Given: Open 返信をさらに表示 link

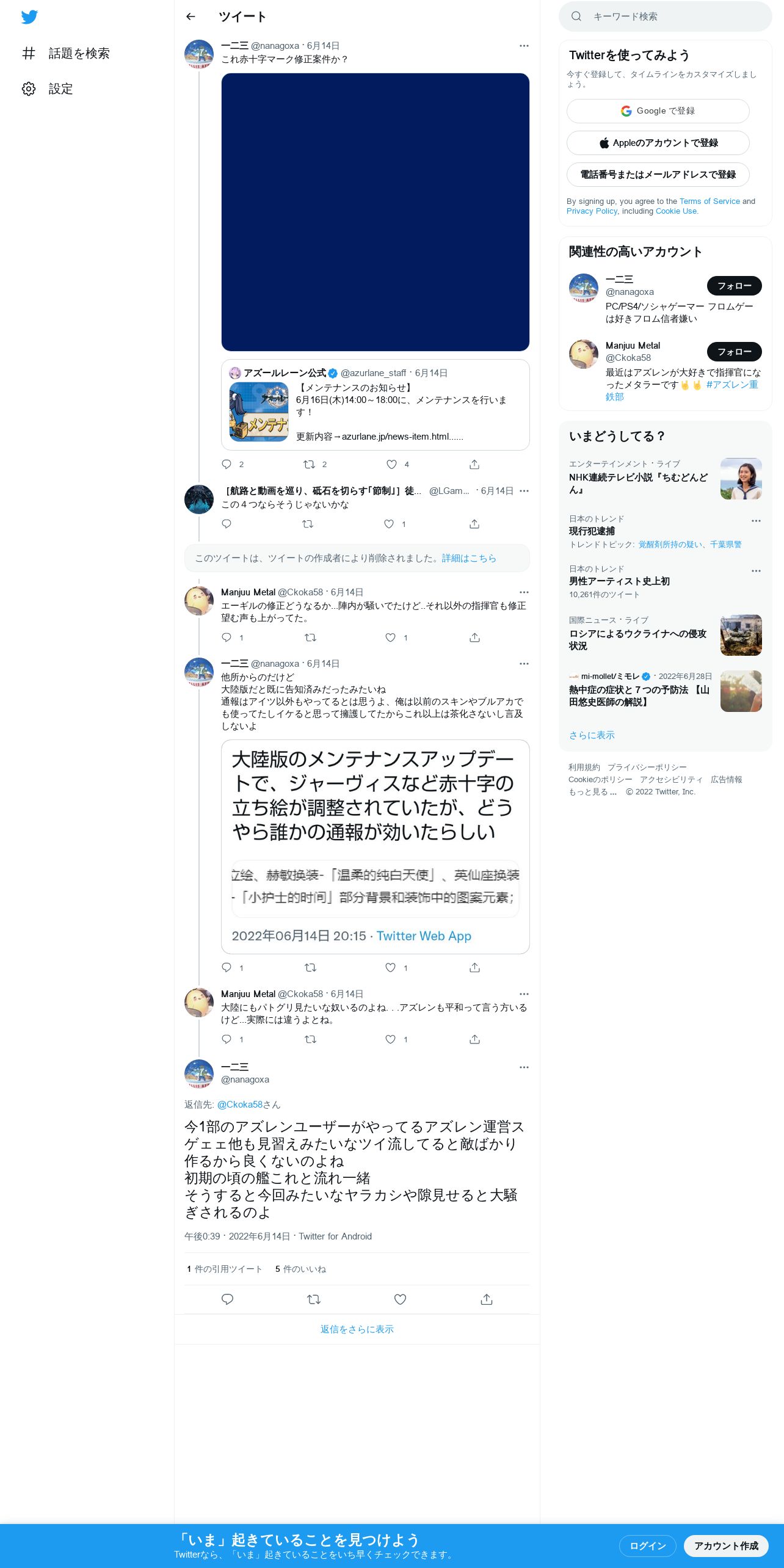Looking at the screenshot, I should tap(357, 1329).
